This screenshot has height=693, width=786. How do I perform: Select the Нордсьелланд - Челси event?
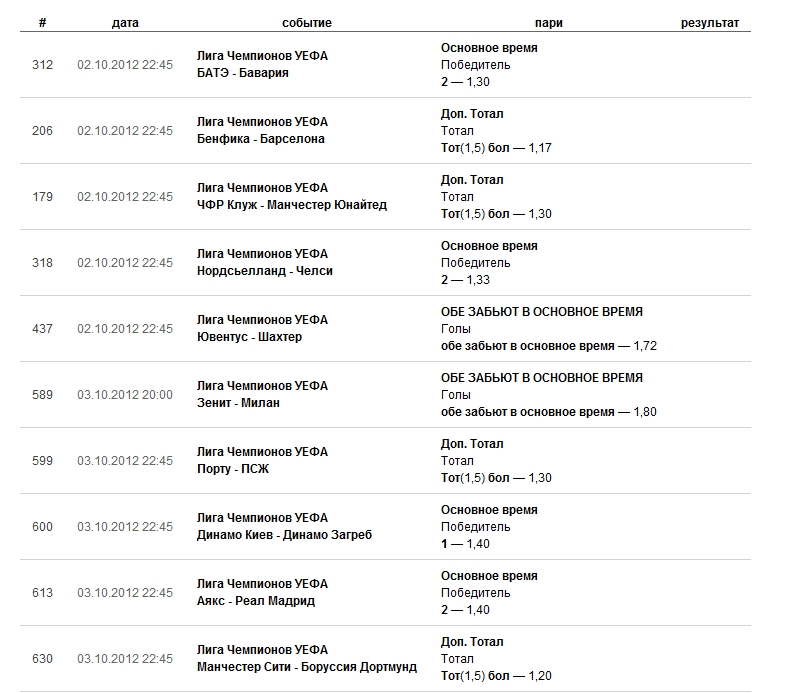(265, 271)
